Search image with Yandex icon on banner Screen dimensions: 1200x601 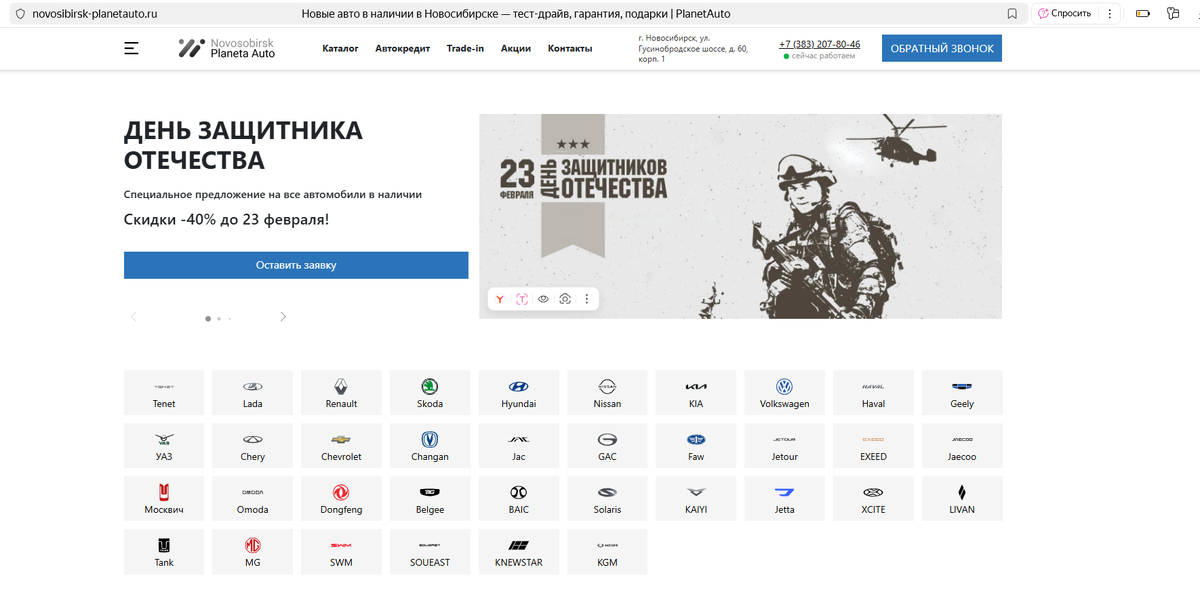point(499,299)
